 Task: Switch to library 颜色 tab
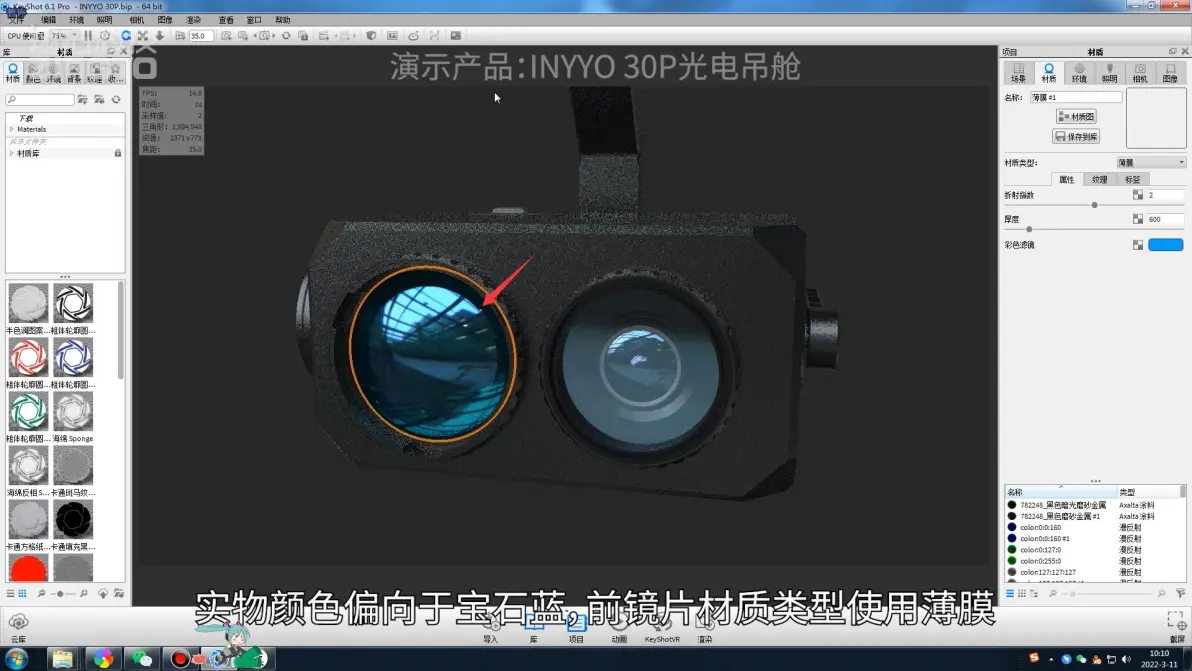33,73
